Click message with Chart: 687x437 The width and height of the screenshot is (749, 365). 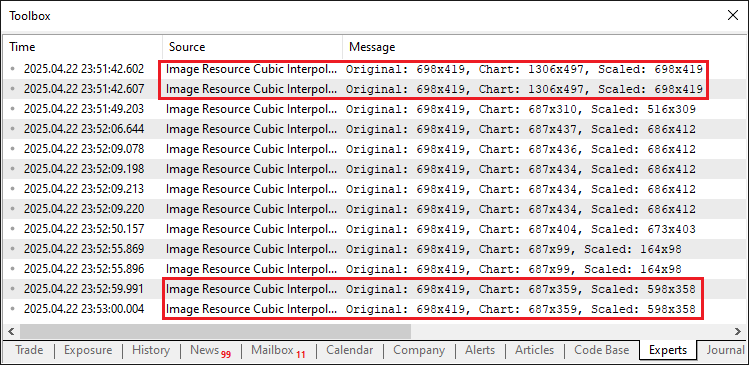(x=521, y=129)
